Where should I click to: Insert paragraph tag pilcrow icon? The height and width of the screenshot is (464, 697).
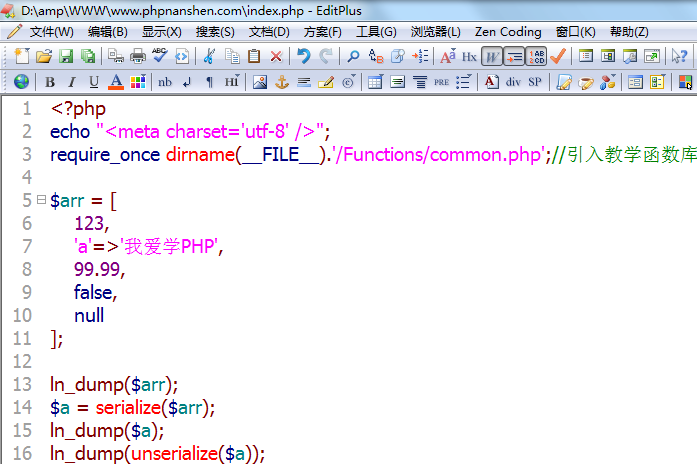pyautogui.click(x=209, y=82)
